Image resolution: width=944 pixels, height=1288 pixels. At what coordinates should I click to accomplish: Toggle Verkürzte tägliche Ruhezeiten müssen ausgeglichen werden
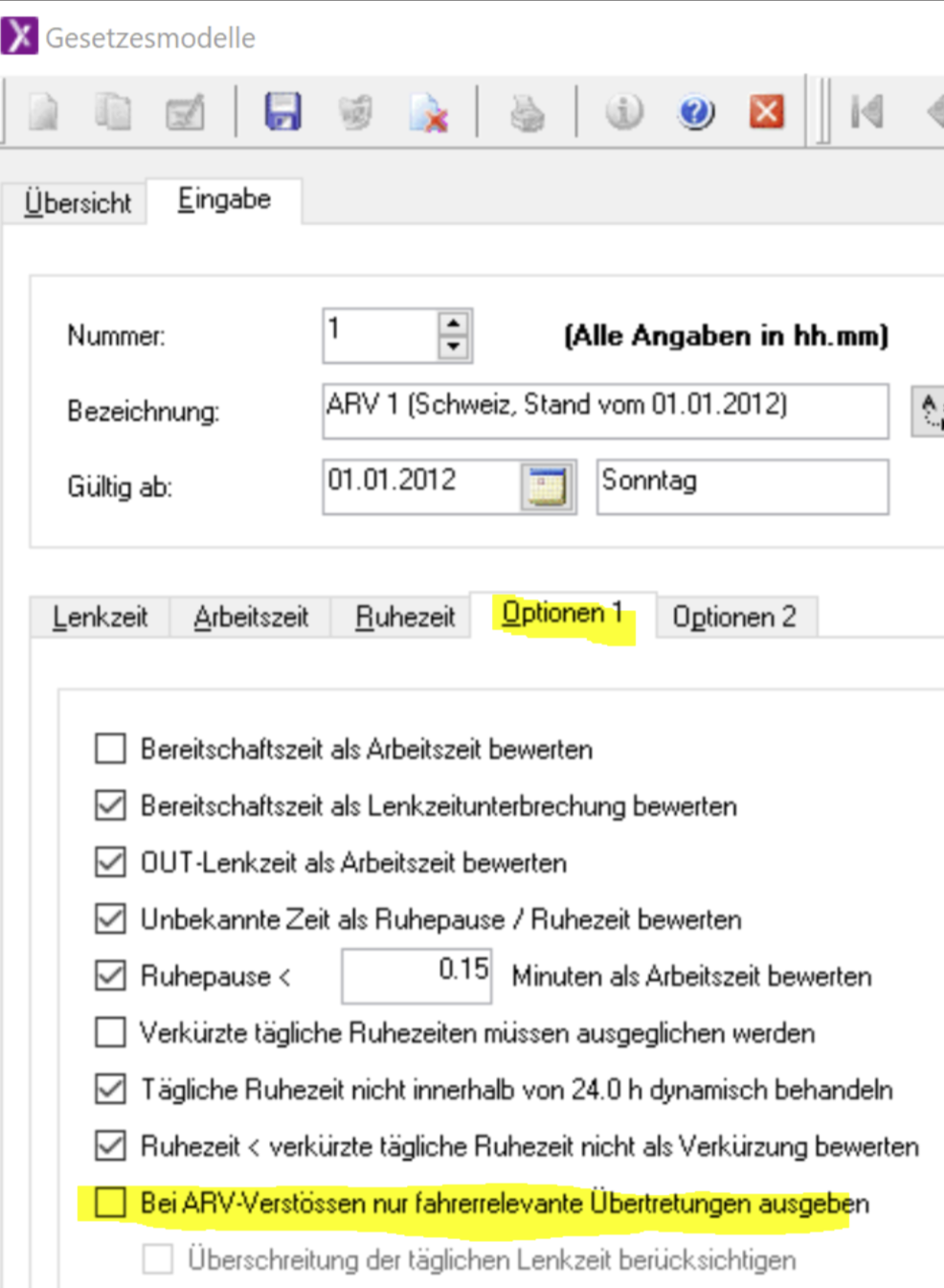pos(110,1032)
